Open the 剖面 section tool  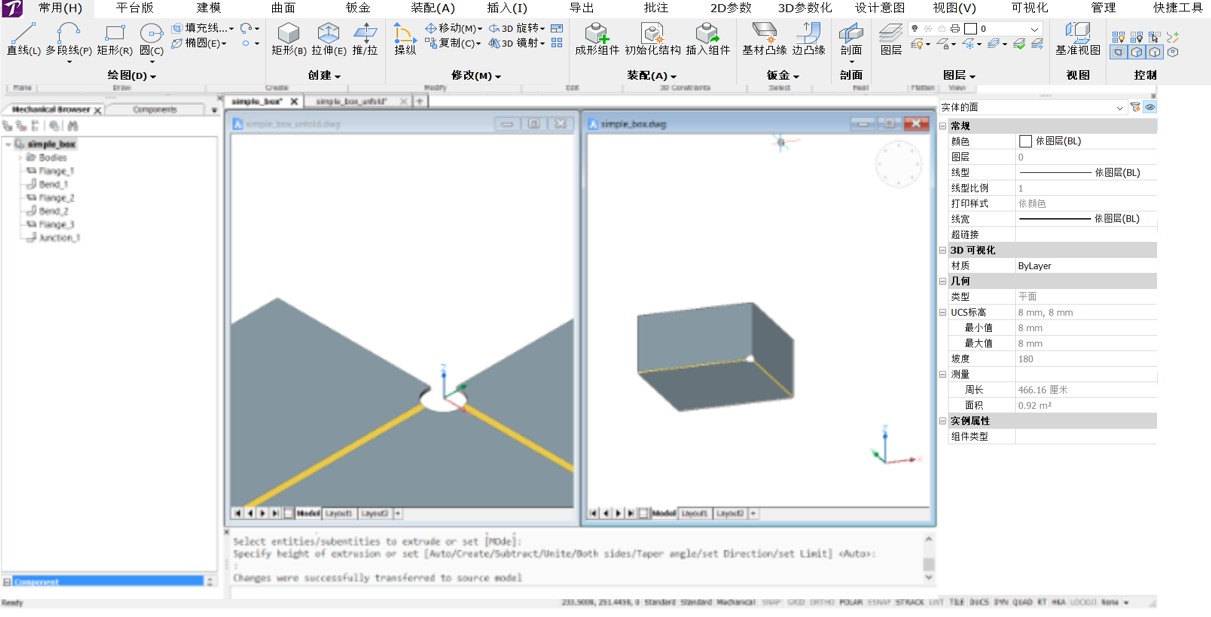click(x=851, y=40)
